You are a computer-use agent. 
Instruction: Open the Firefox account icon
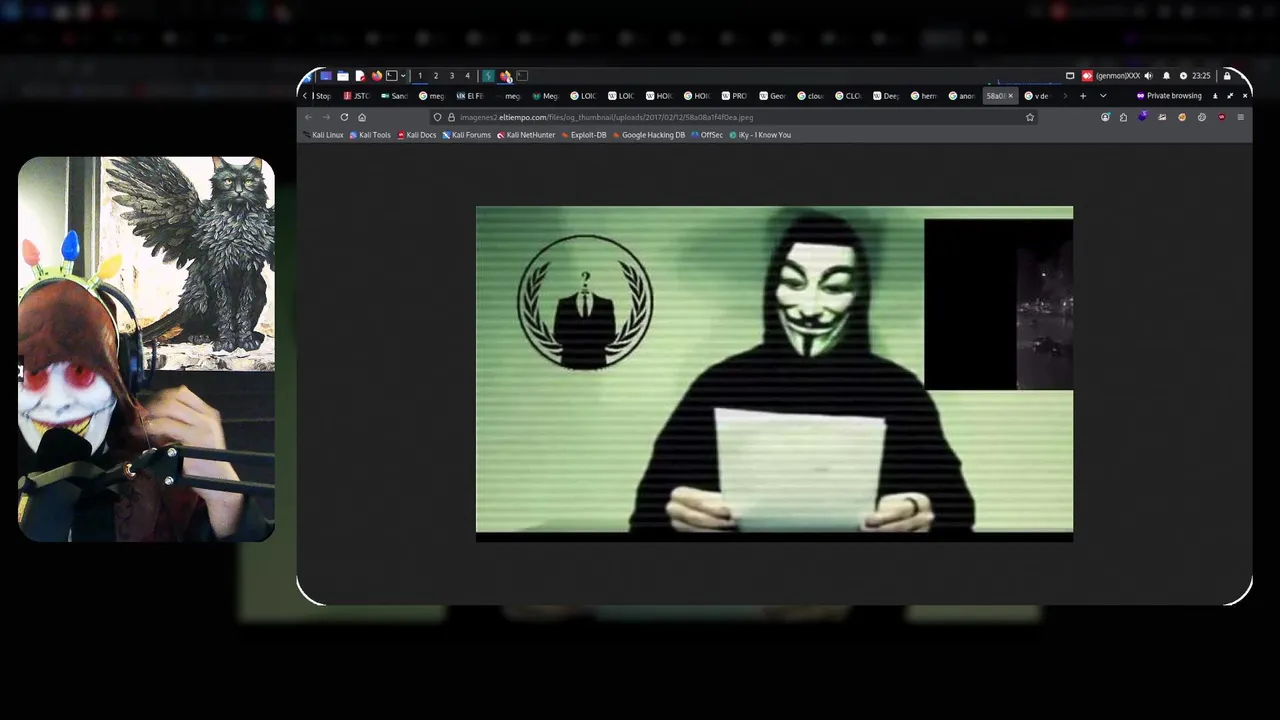(1105, 117)
